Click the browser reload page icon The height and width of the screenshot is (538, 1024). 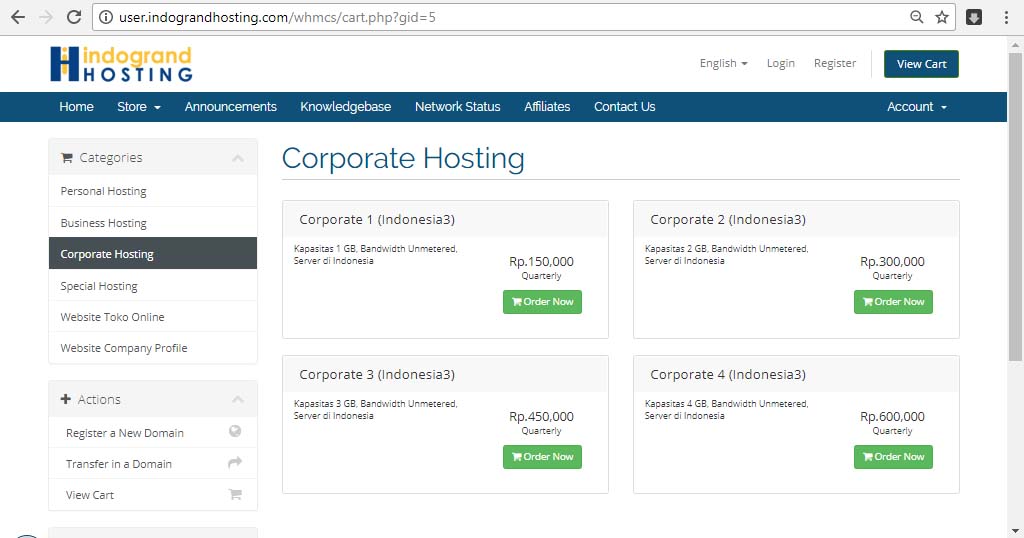click(x=73, y=17)
